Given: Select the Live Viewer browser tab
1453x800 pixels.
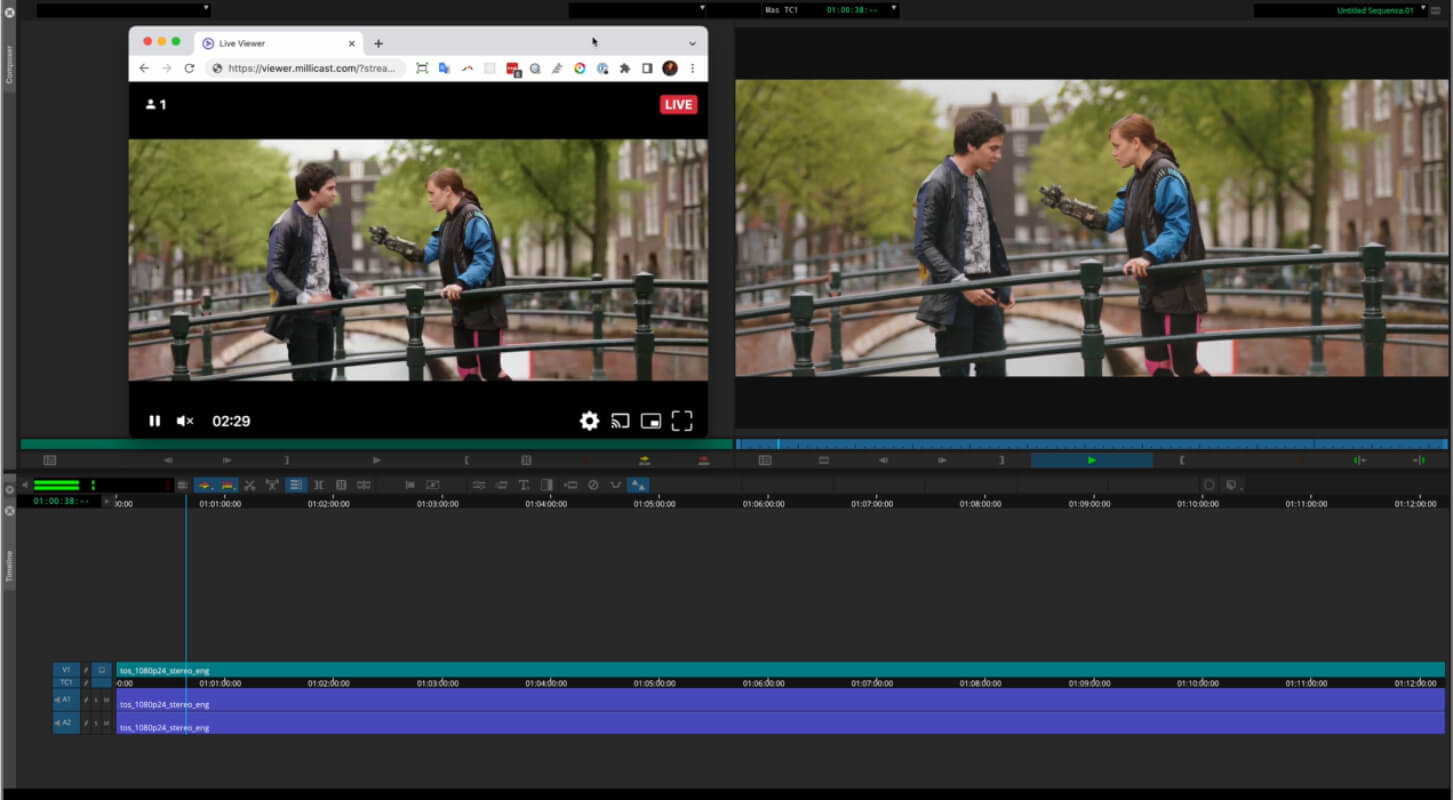Looking at the screenshot, I should click(279, 44).
